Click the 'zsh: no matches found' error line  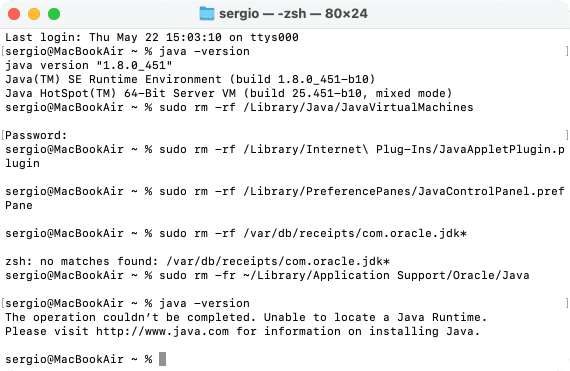[197, 261]
